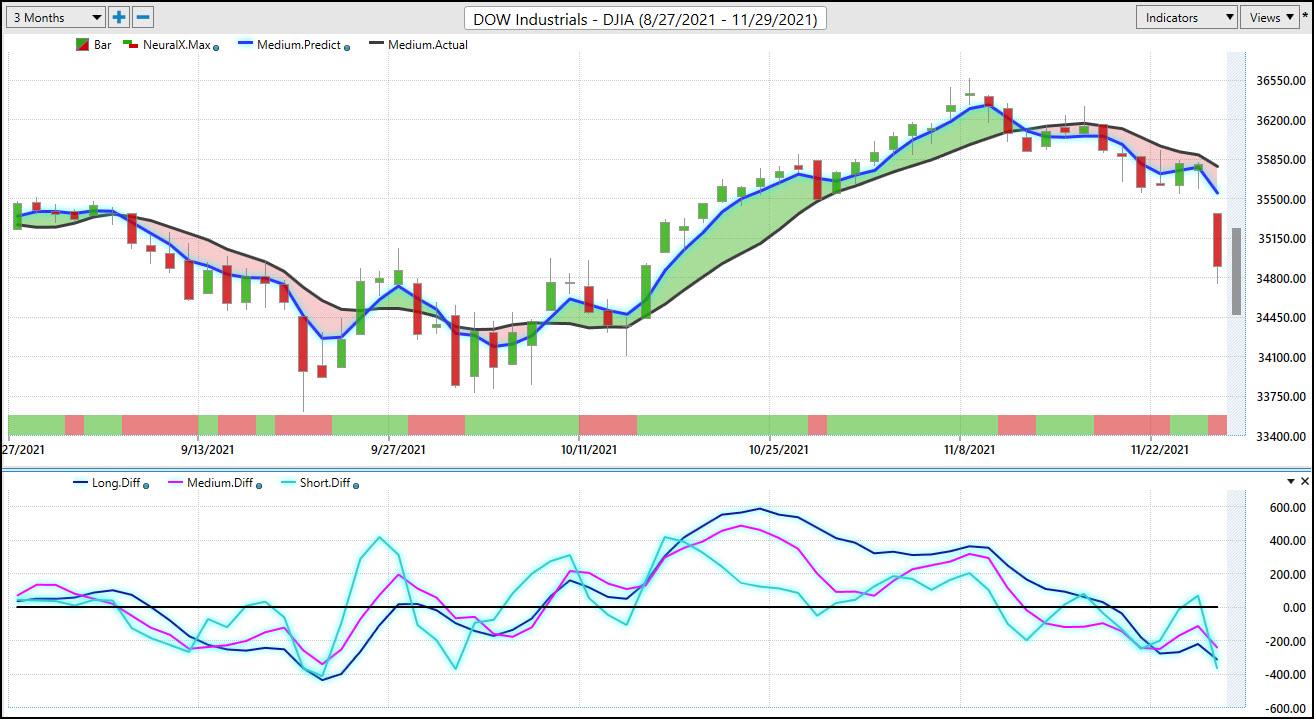The width and height of the screenshot is (1314, 719).
Task: Zoom in with the blue plus button
Action: click(x=119, y=17)
